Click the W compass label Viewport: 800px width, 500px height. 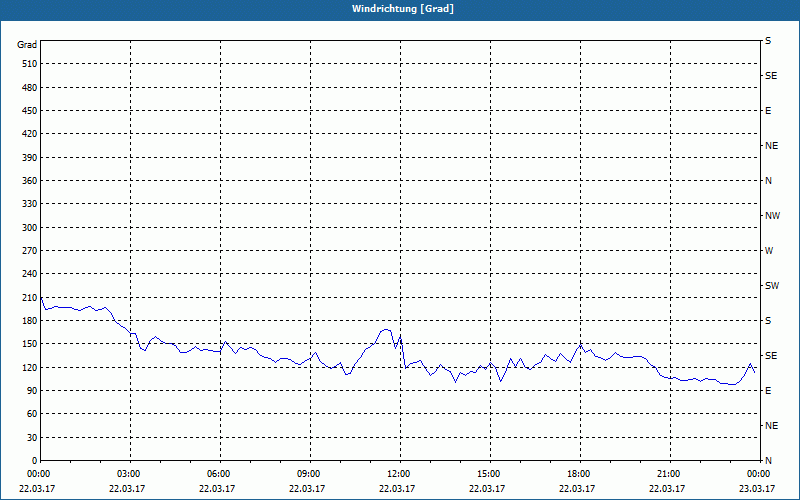769,251
